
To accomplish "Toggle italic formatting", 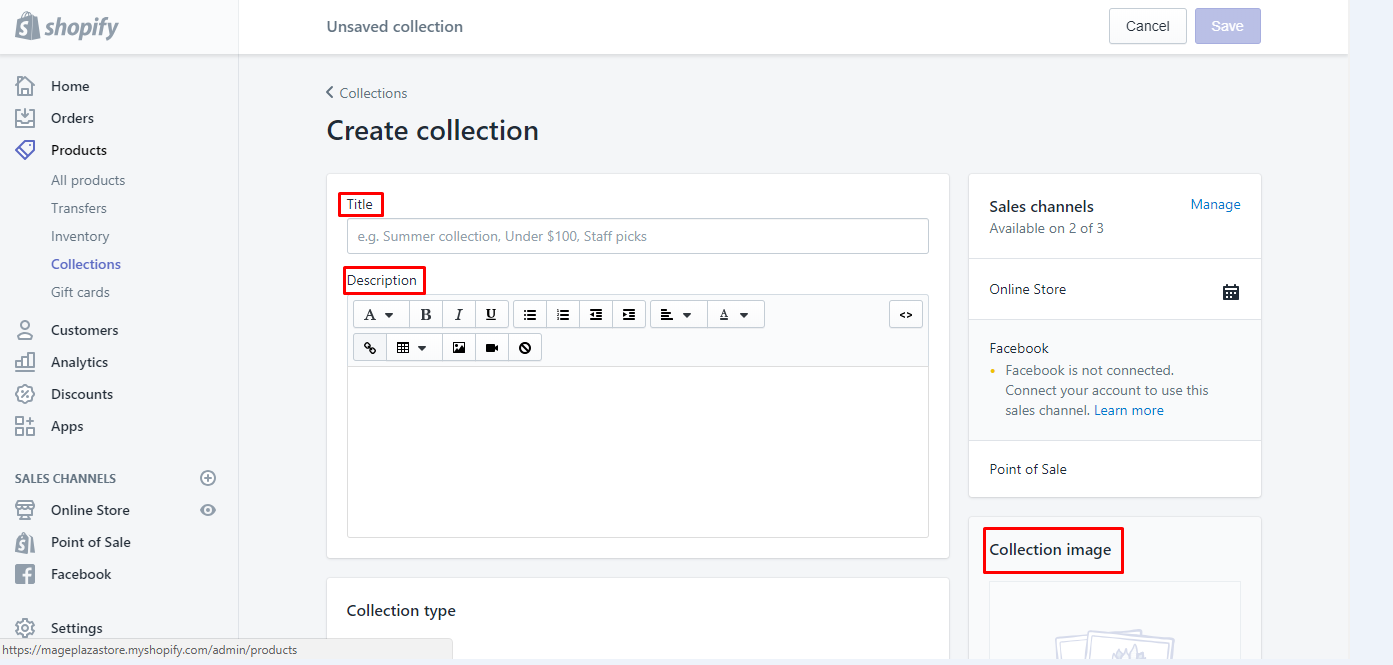I will click(x=459, y=314).
